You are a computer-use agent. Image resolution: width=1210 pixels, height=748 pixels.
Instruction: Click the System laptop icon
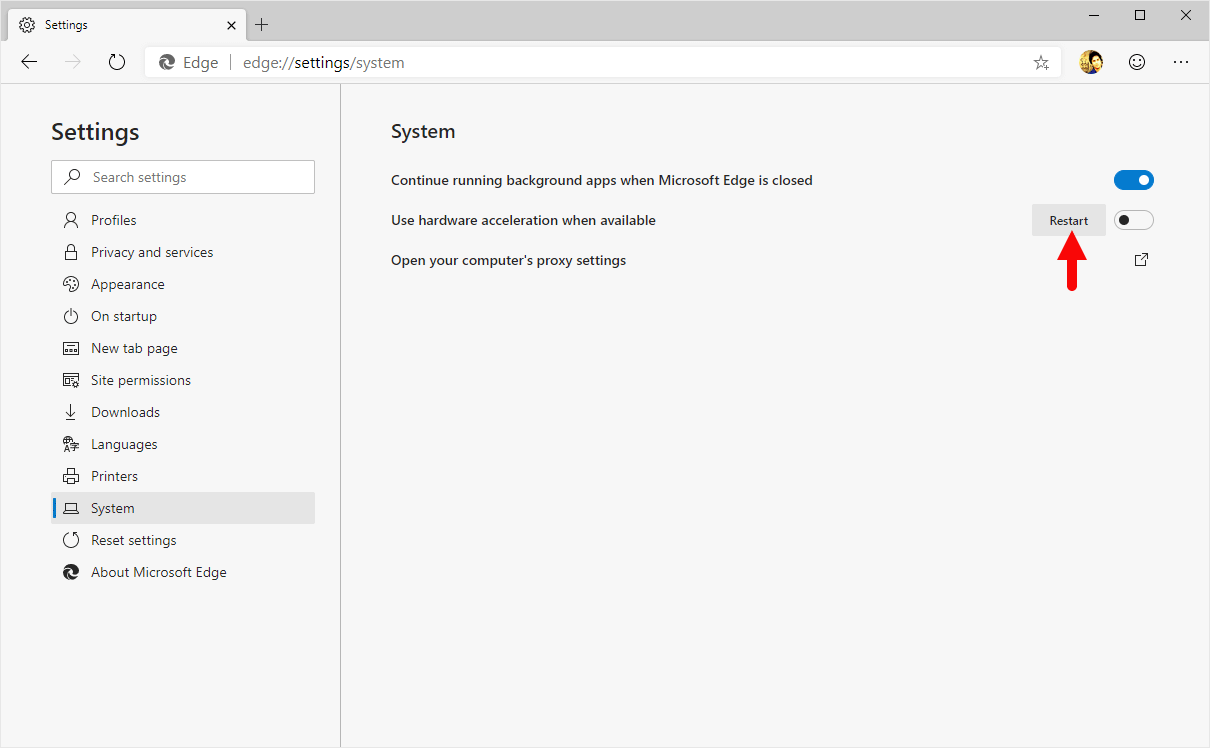pyautogui.click(x=71, y=508)
